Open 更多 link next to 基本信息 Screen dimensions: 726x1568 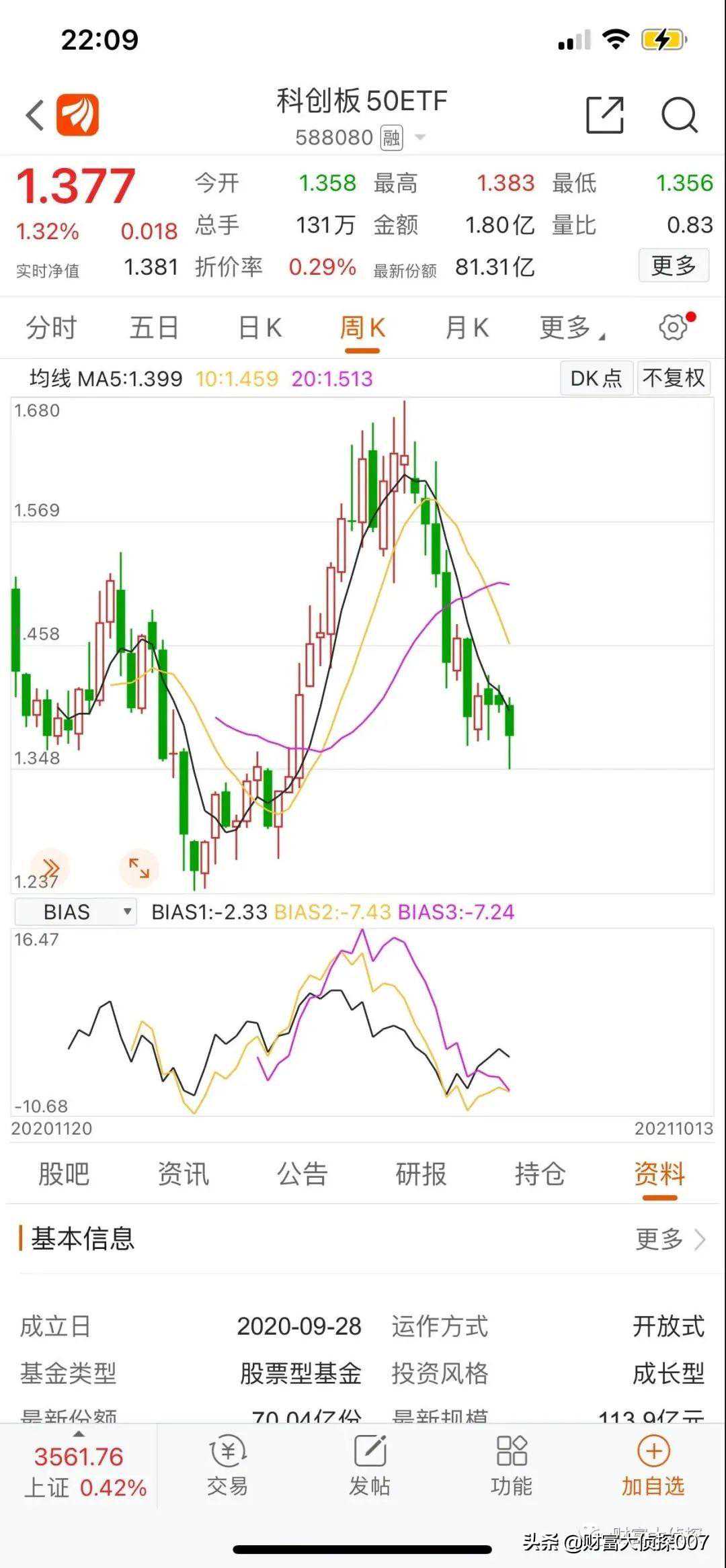[x=670, y=1239]
